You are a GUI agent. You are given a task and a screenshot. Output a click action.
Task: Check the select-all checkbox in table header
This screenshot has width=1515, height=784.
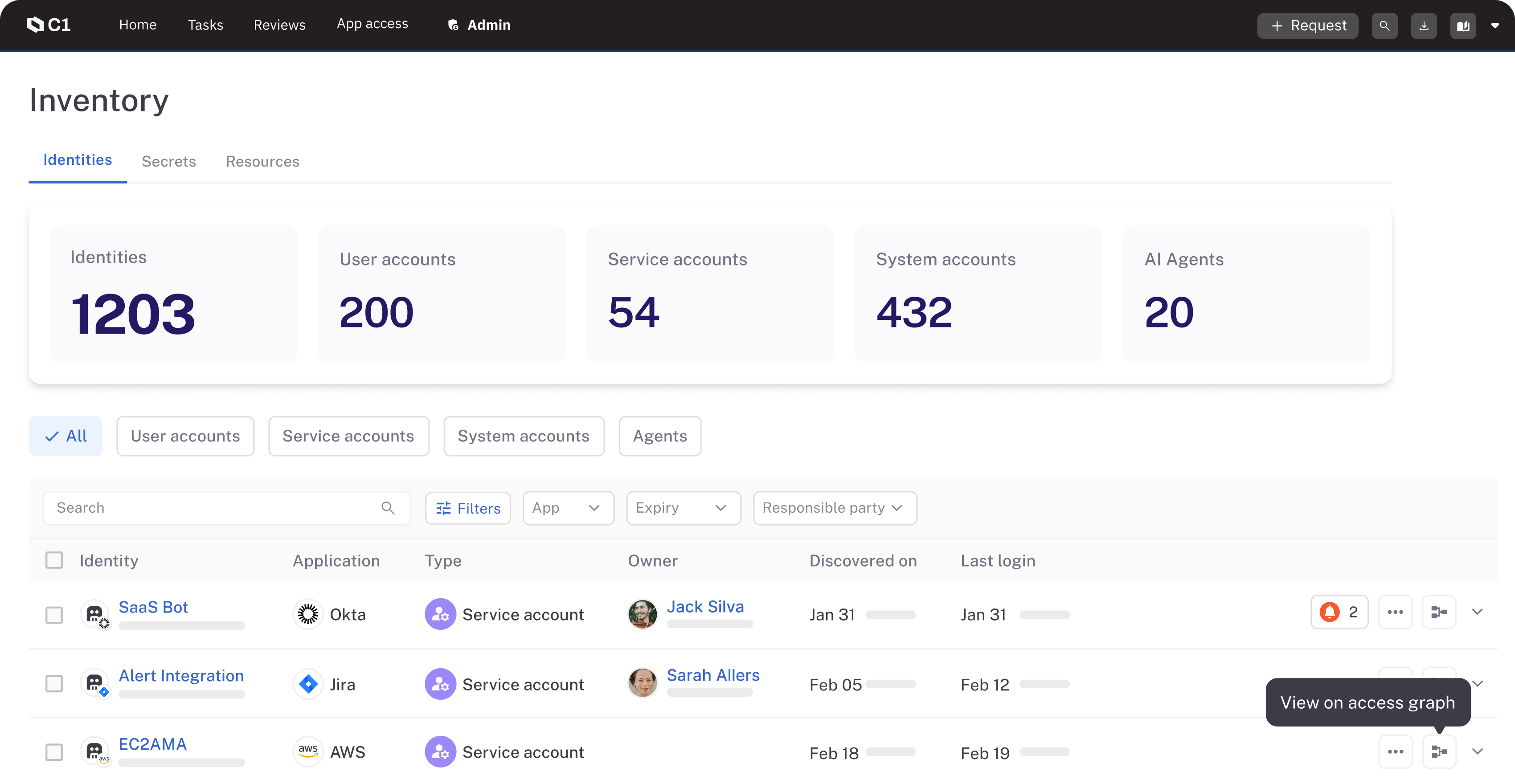pos(54,560)
